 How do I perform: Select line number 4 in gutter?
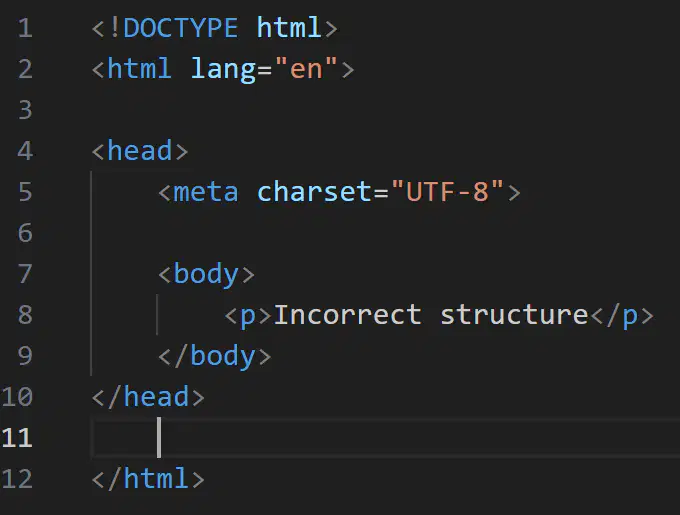click(25, 151)
